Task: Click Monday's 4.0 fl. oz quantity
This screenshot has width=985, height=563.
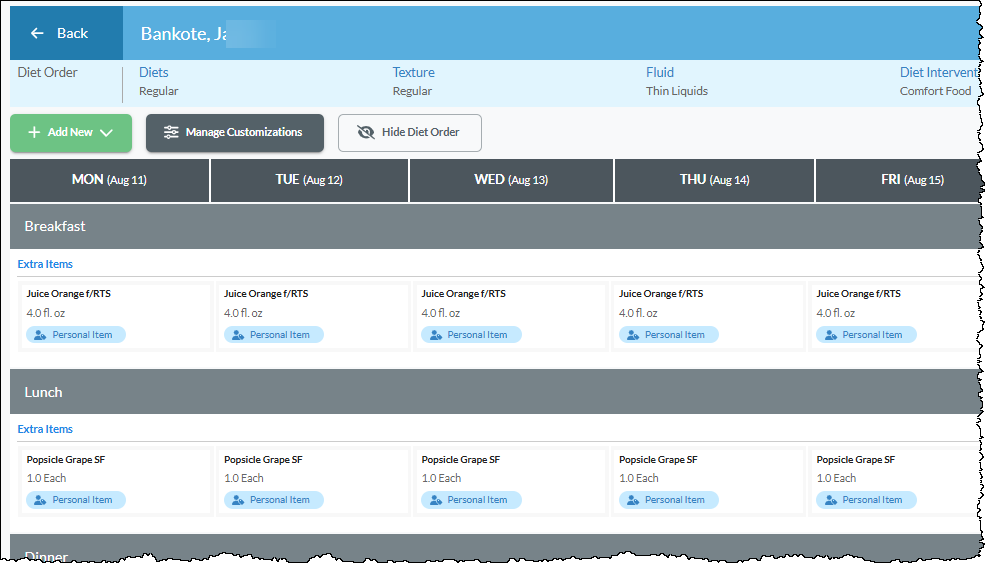Action: coord(46,313)
